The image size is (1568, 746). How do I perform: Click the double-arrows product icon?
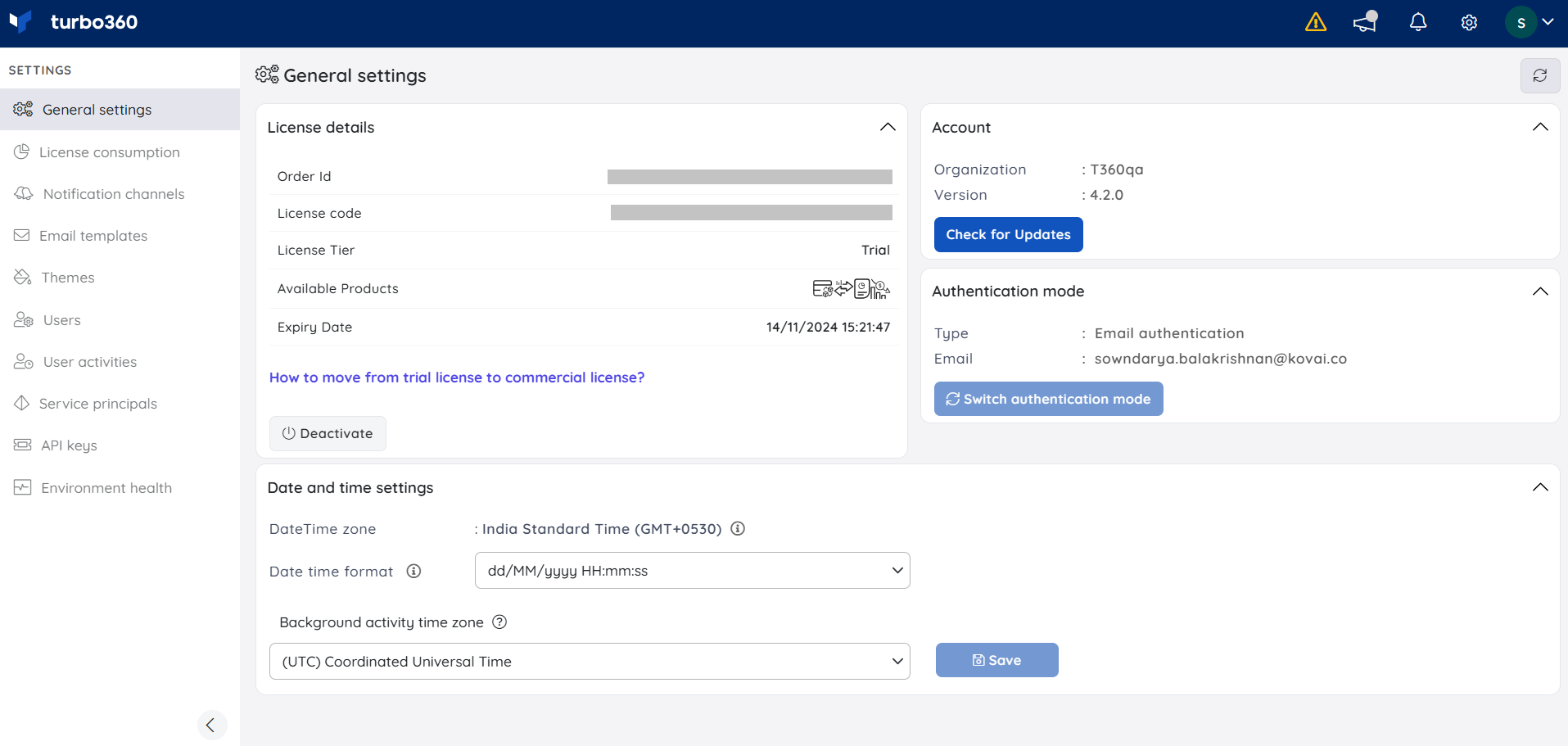click(x=843, y=287)
